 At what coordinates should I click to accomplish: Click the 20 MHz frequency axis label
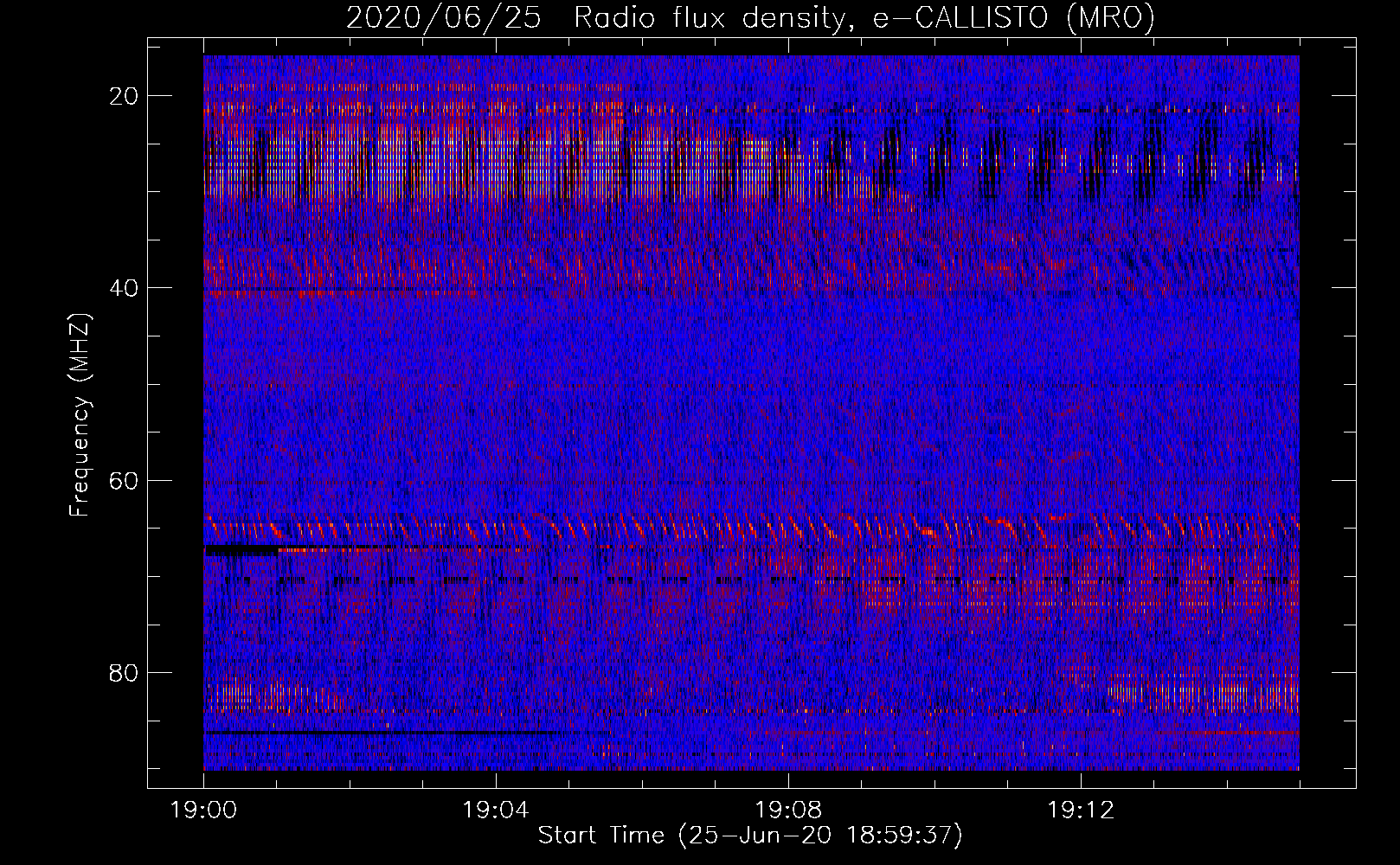pos(125,96)
